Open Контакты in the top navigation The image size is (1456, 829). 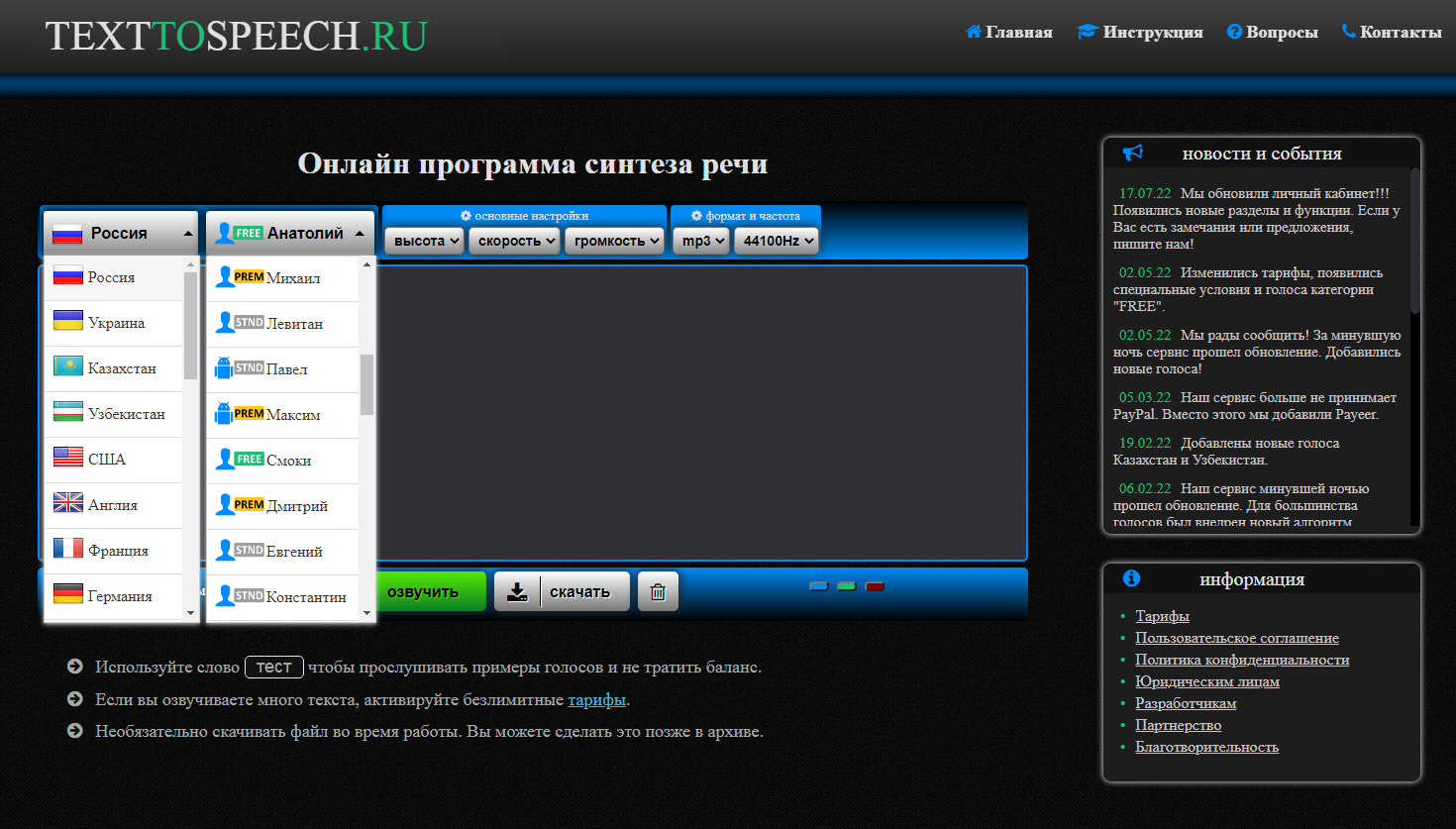click(x=1401, y=32)
